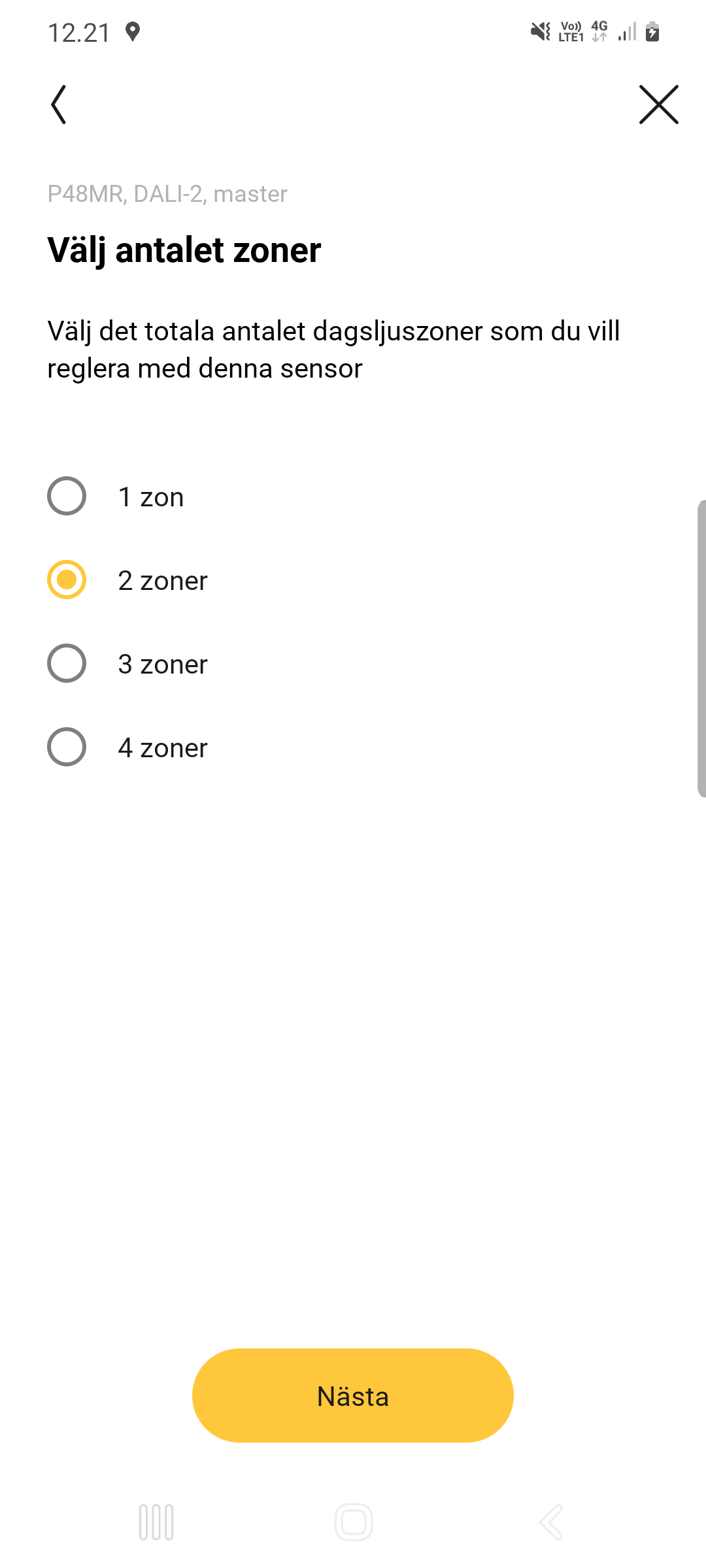The image size is (706, 1568).
Task: Tap the '1 zon' option label
Action: 151,497
